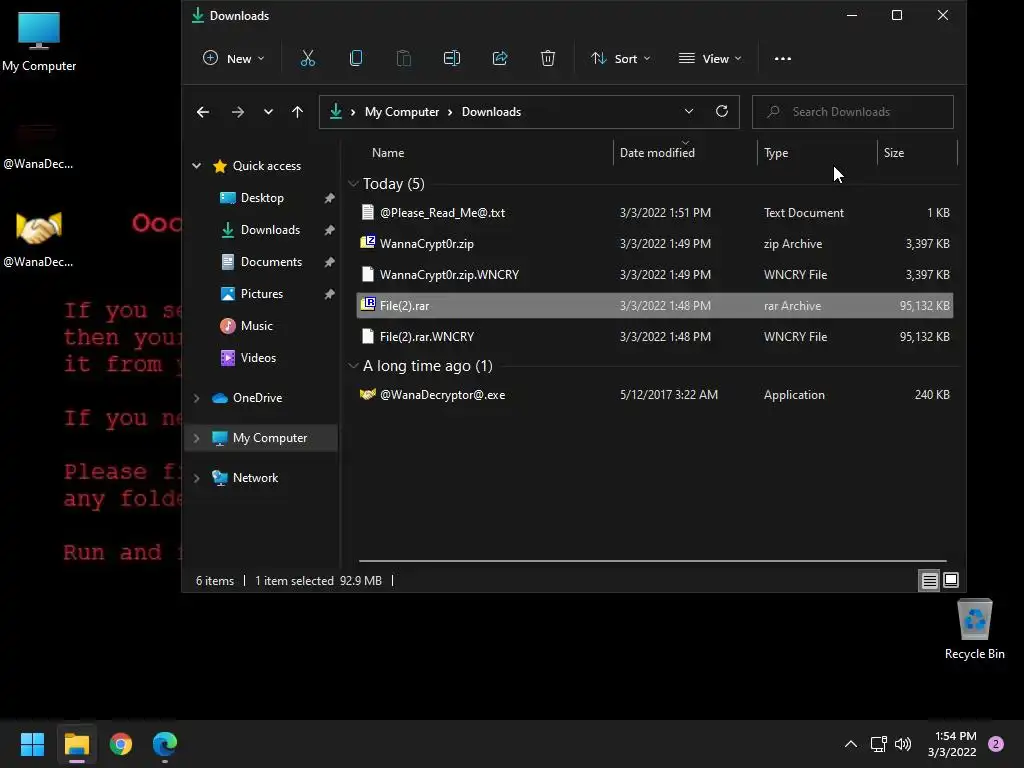Switch to details view icon in status bar
This screenshot has height=768, width=1024.
point(929,581)
